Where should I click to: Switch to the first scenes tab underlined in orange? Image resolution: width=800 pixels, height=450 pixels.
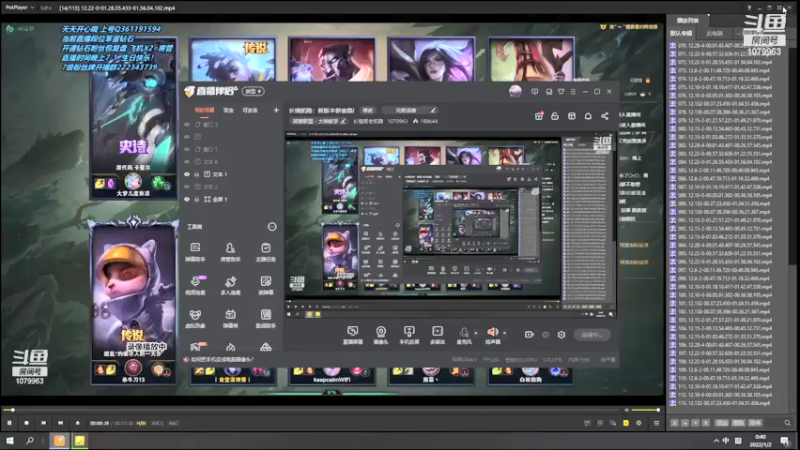(x=204, y=110)
